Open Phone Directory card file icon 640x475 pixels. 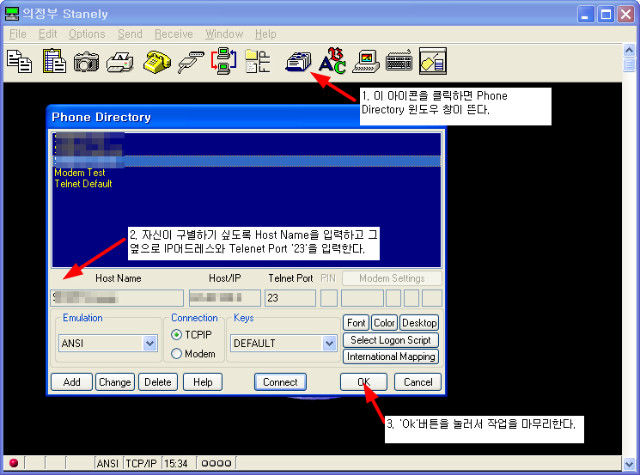(x=298, y=62)
